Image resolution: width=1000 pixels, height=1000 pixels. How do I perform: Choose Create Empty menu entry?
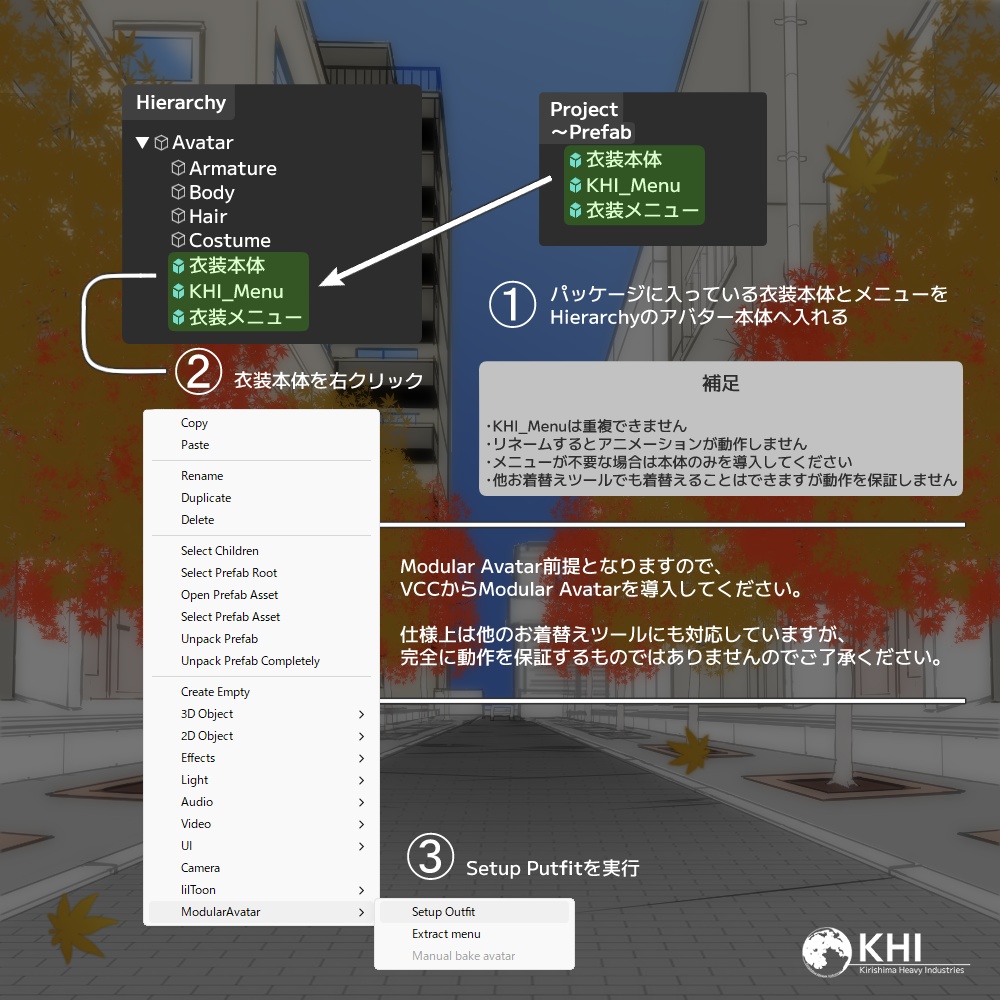261,692
